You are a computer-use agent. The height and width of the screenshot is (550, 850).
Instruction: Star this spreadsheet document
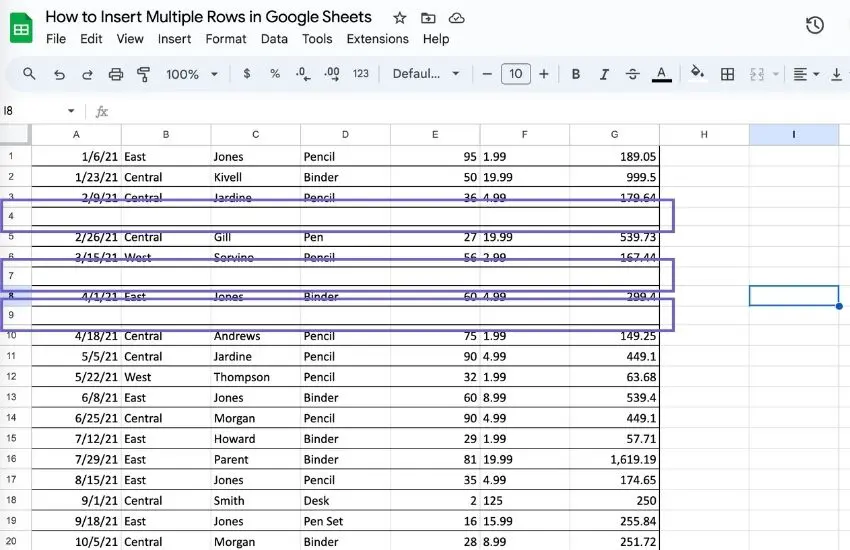(400, 18)
